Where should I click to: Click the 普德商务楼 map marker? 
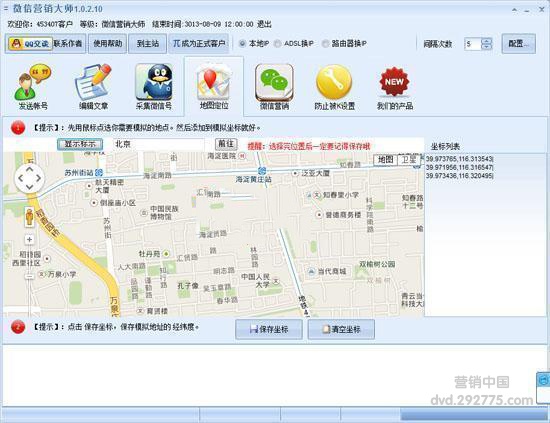[x=319, y=215]
